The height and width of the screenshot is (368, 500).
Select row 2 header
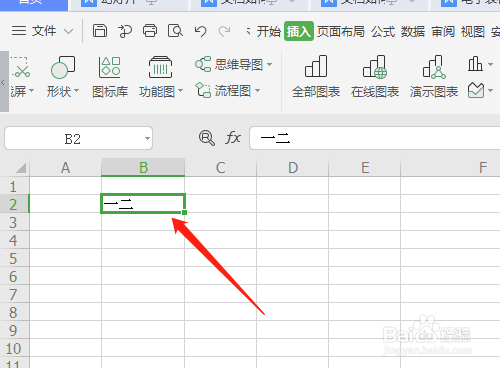(x=13, y=204)
